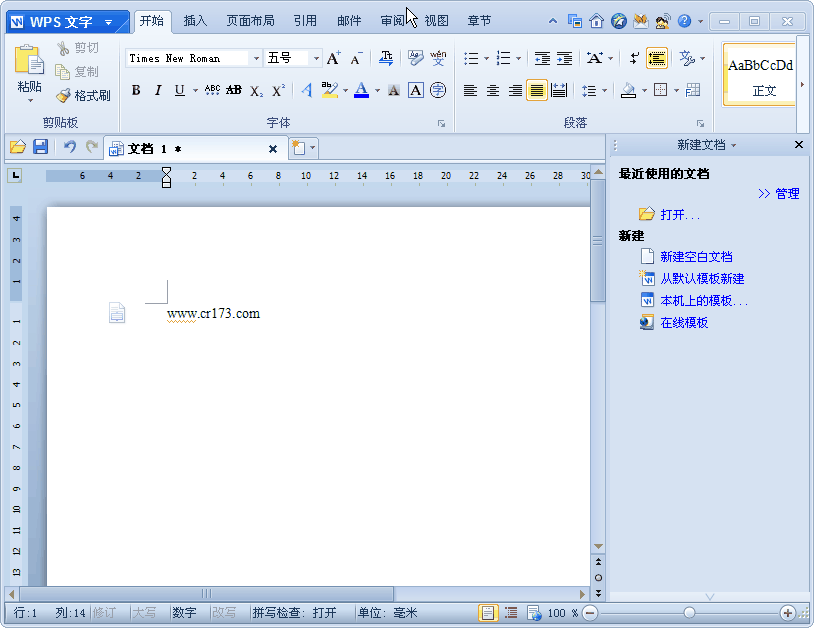Click the insert table grid icon
This screenshot has width=814, height=628.
693,90
